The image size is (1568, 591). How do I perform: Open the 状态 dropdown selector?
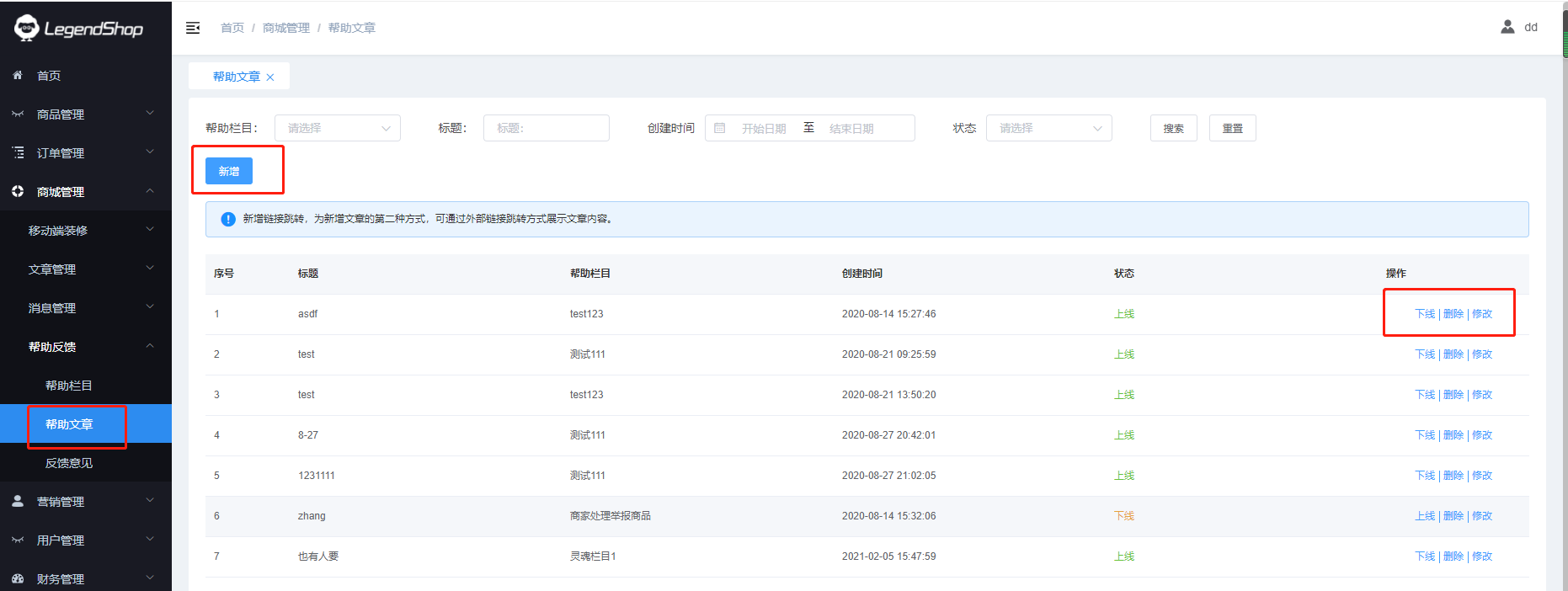(1048, 128)
